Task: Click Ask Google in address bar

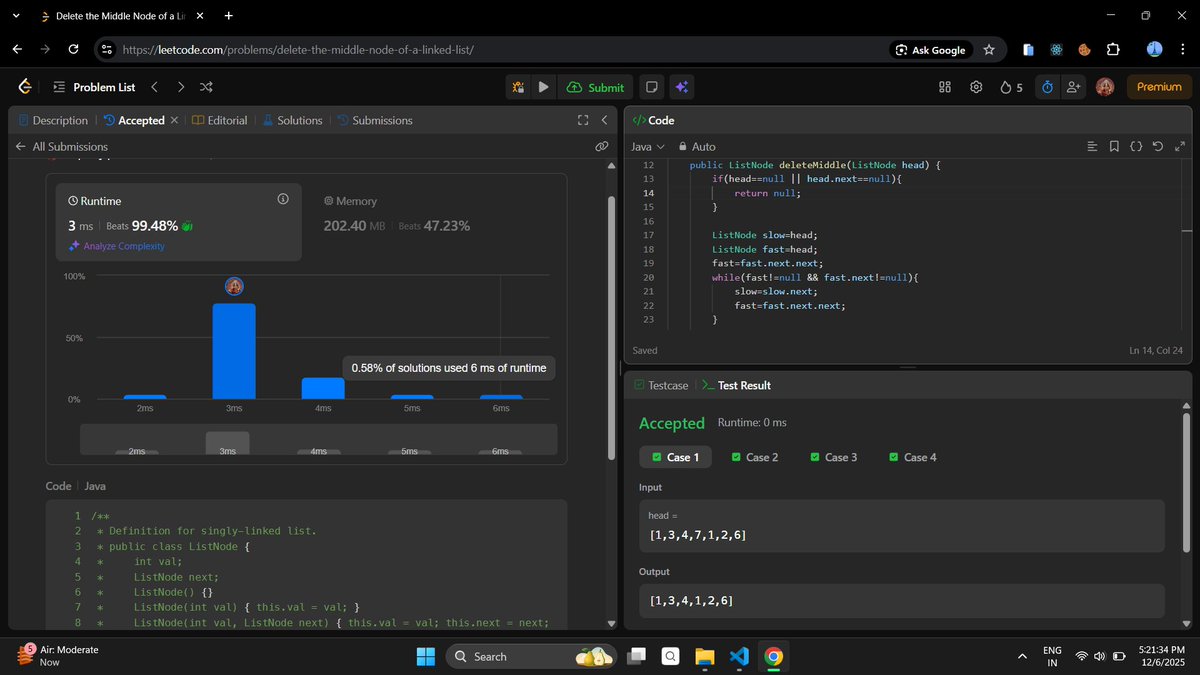Action: (930, 49)
